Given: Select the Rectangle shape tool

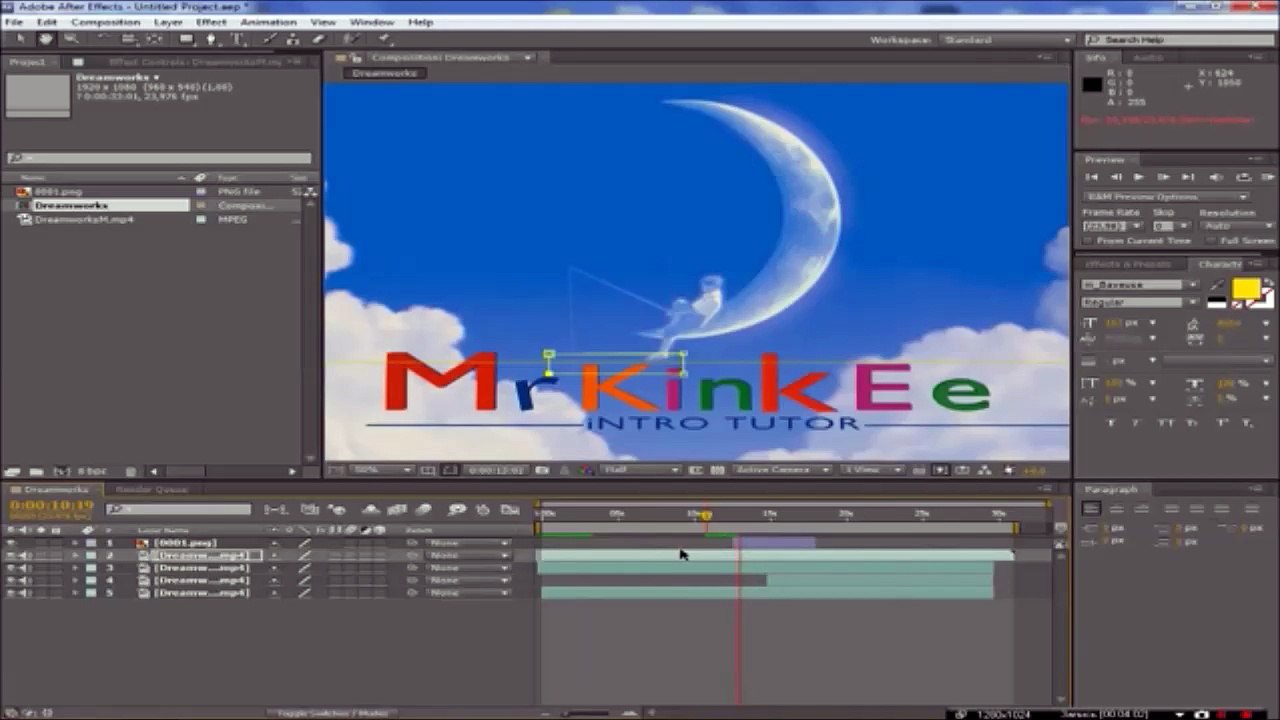Looking at the screenshot, I should pyautogui.click(x=187, y=39).
